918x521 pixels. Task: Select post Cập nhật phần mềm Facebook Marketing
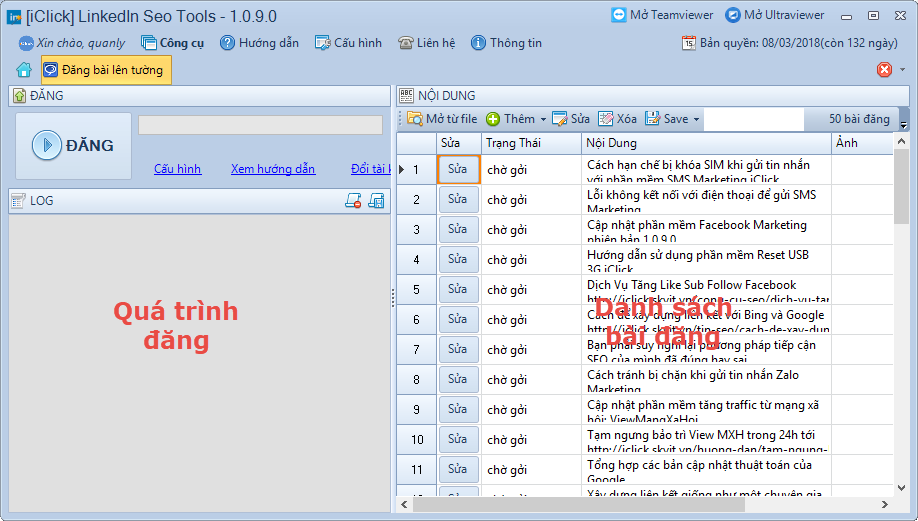[706, 229]
